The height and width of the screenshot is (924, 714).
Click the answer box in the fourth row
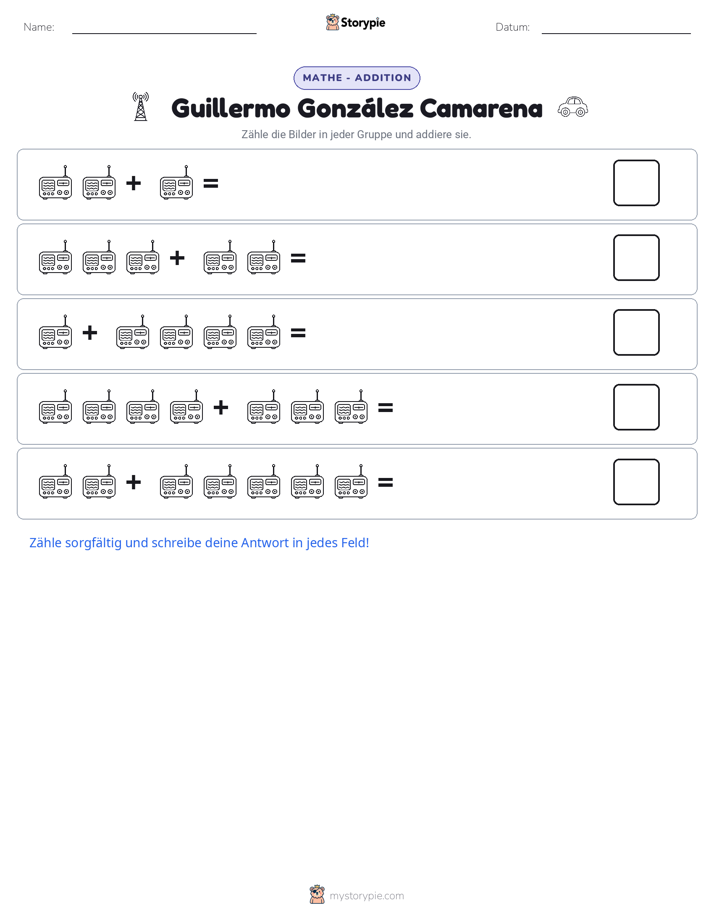(x=636, y=407)
